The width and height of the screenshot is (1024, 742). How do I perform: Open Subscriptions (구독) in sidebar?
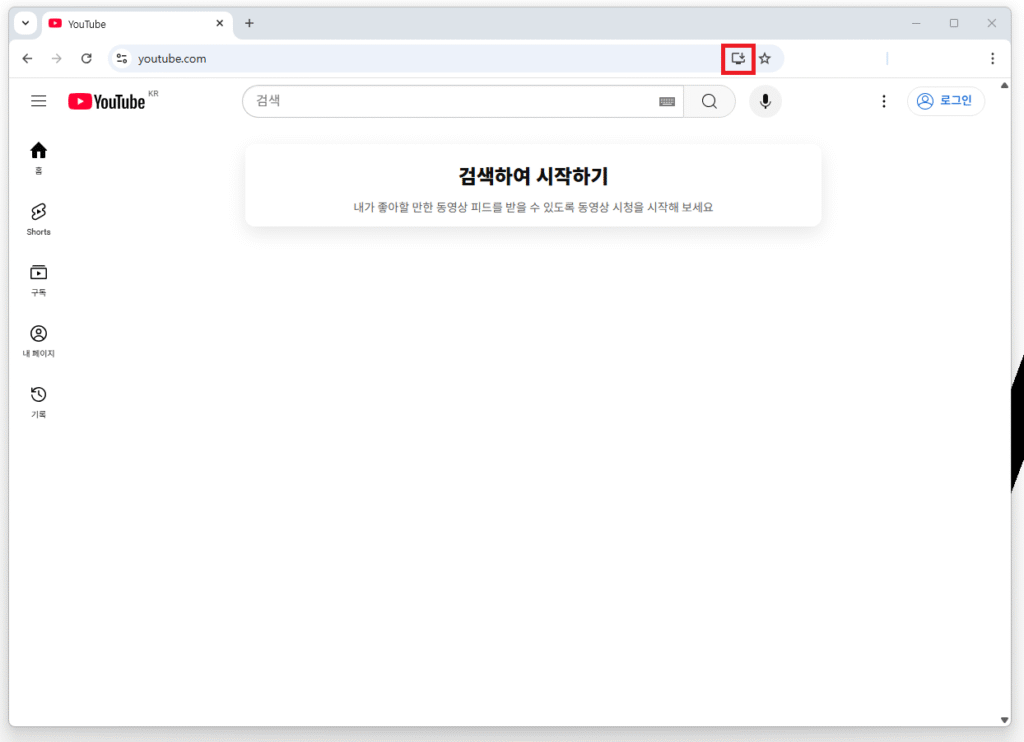(39, 280)
